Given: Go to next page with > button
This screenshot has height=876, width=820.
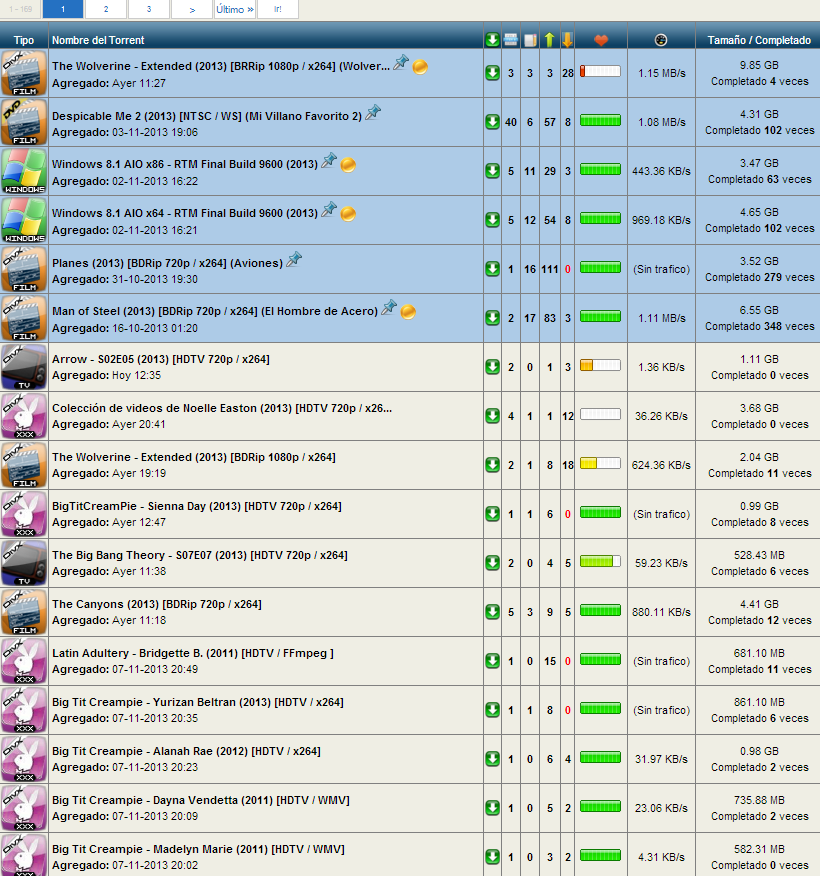Looking at the screenshot, I should 192,9.
